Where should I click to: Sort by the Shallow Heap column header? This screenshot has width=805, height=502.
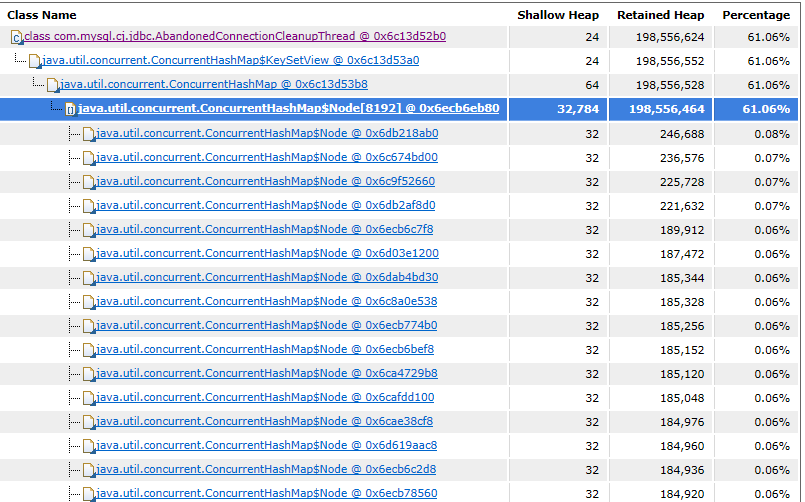click(558, 15)
